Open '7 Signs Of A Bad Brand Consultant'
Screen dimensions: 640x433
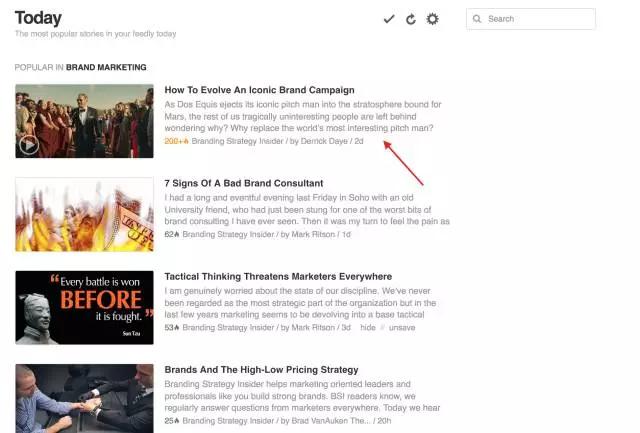coord(243,183)
